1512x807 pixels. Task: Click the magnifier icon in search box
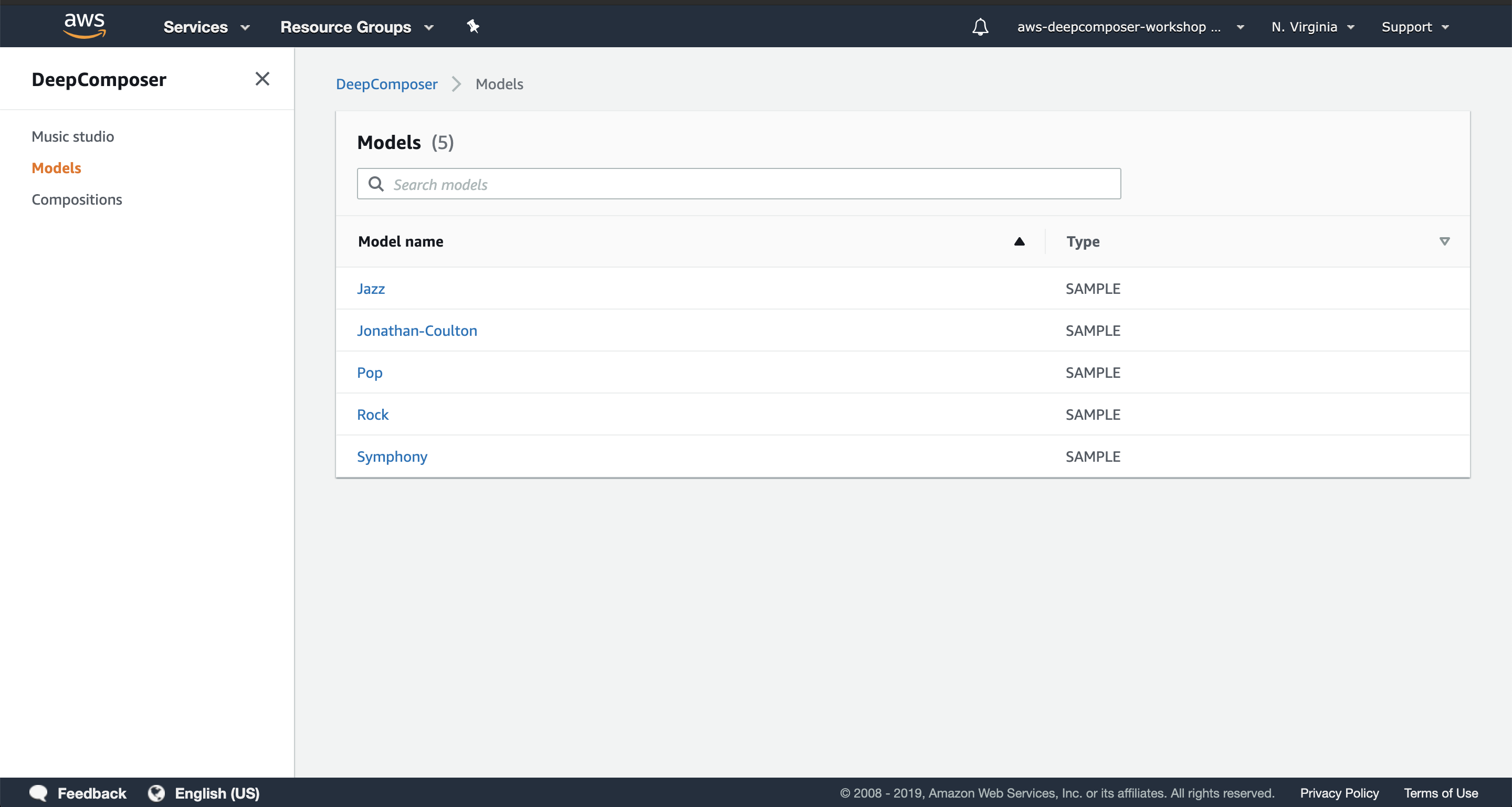[376, 184]
